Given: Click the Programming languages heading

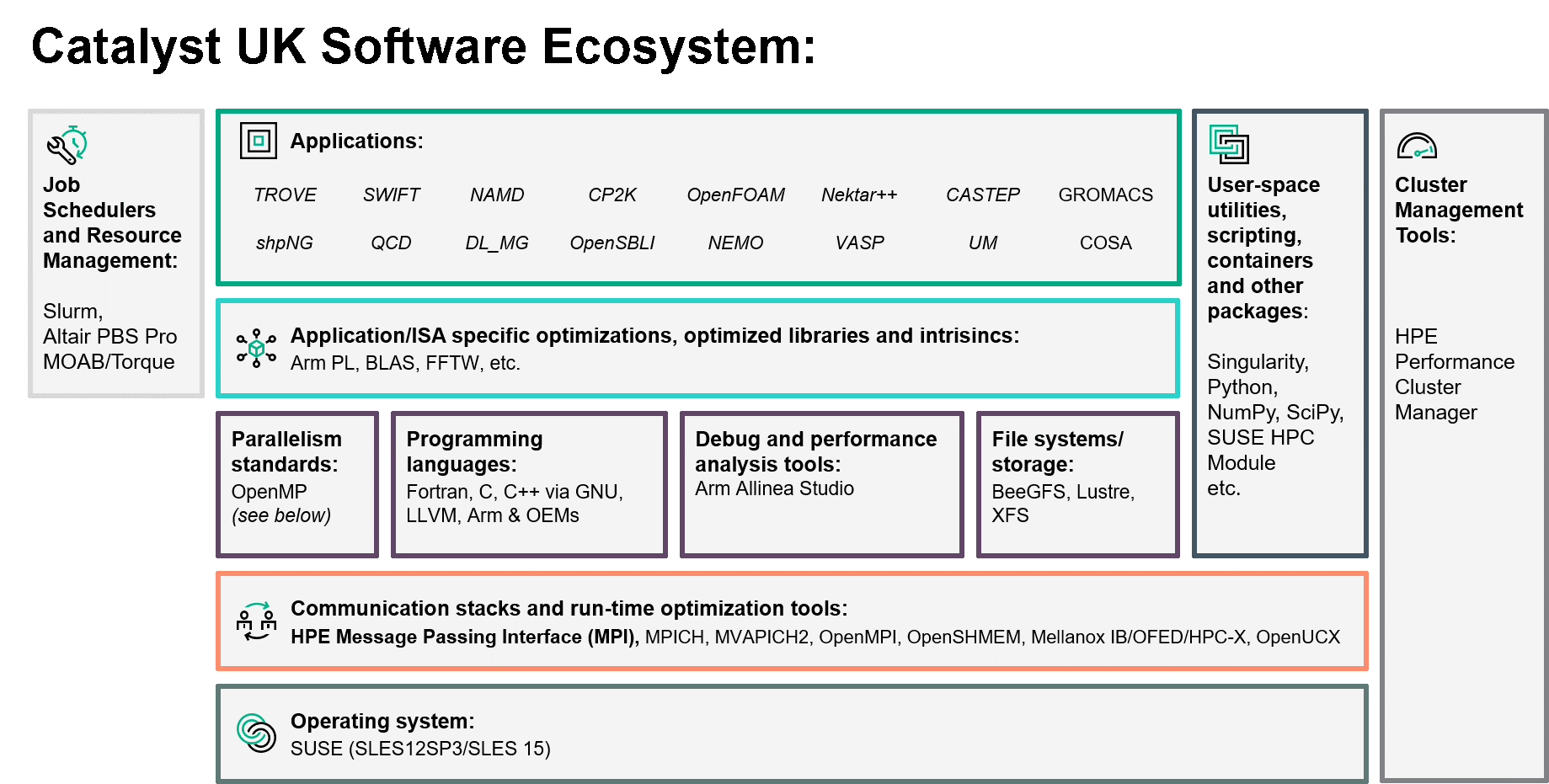Looking at the screenshot, I should pyautogui.click(x=474, y=451).
